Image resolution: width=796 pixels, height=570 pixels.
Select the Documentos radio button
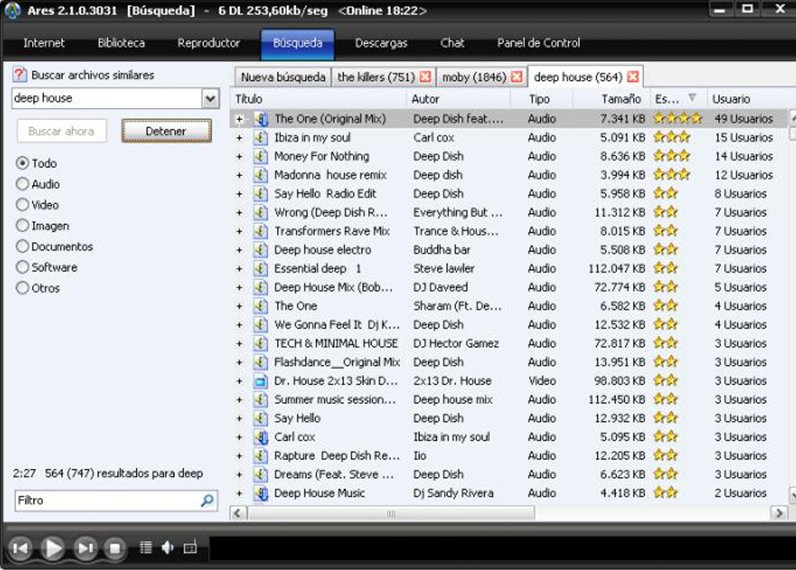pos(22,246)
